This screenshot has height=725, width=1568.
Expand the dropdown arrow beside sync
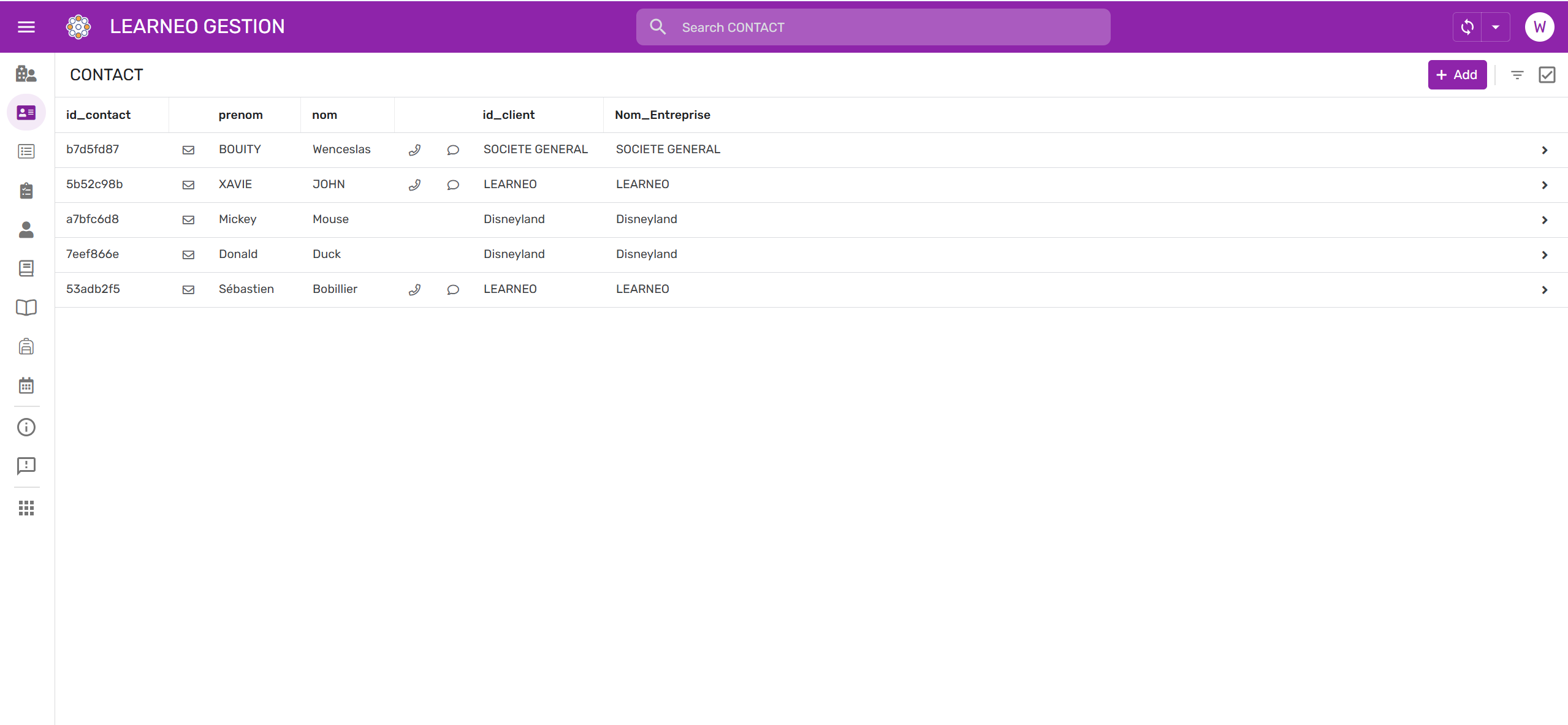coord(1496,27)
